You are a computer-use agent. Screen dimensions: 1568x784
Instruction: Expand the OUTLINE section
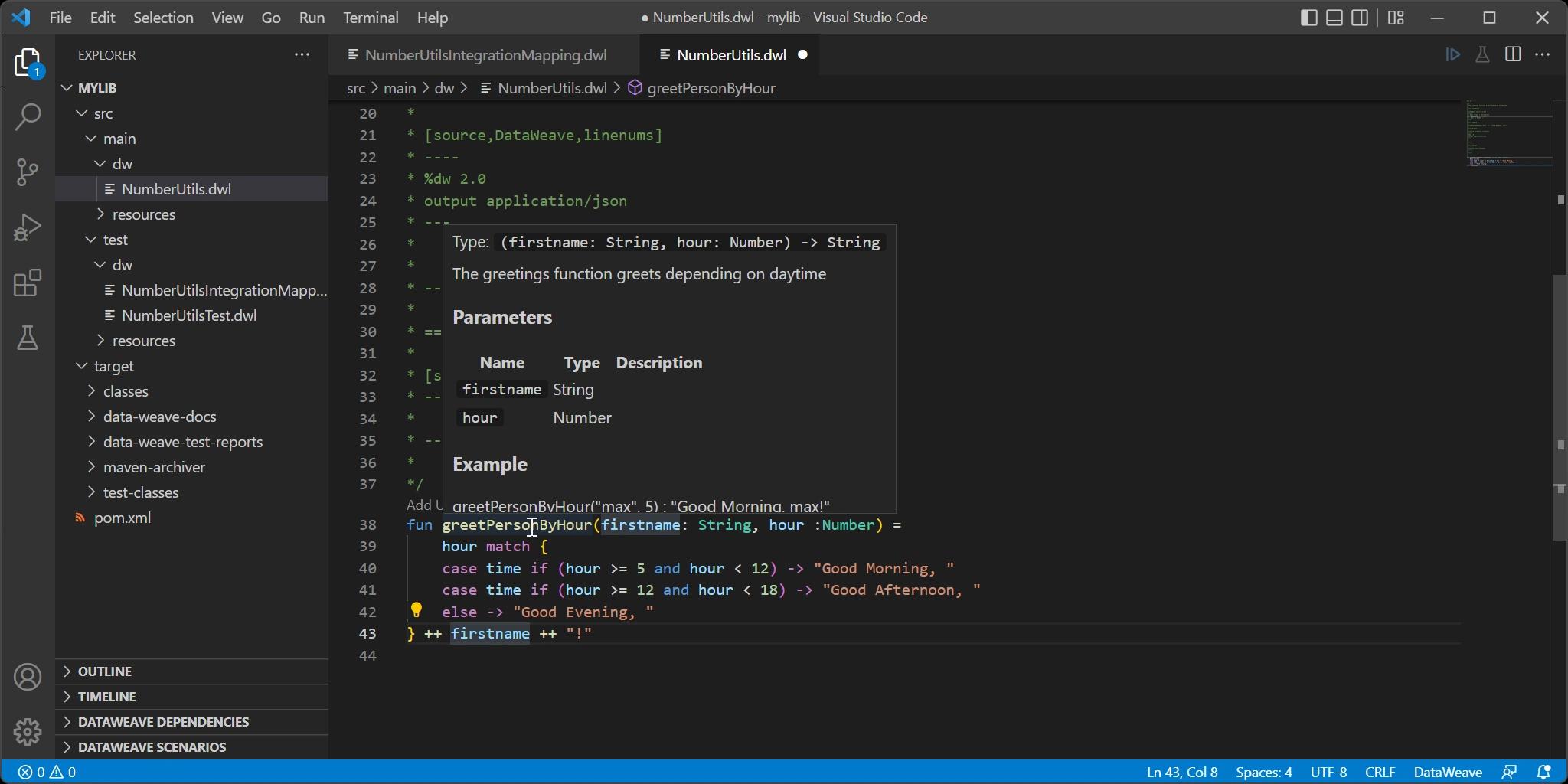pos(104,671)
